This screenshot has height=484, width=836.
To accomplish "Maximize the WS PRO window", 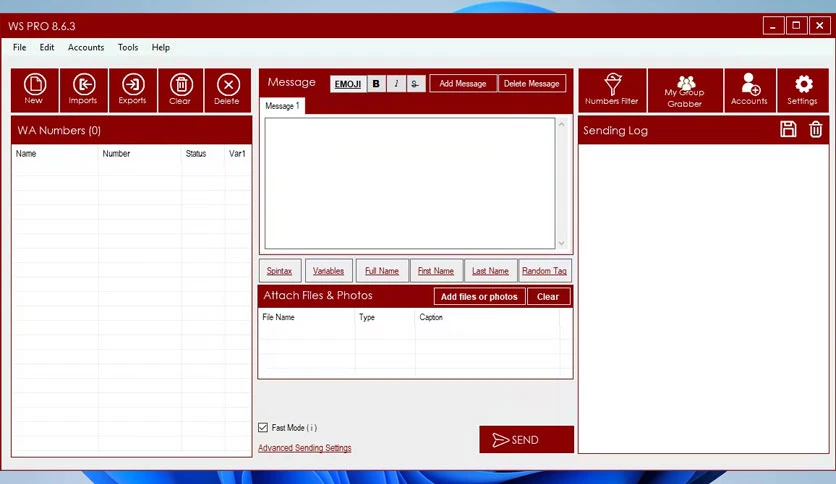I will pyautogui.click(x=796, y=26).
